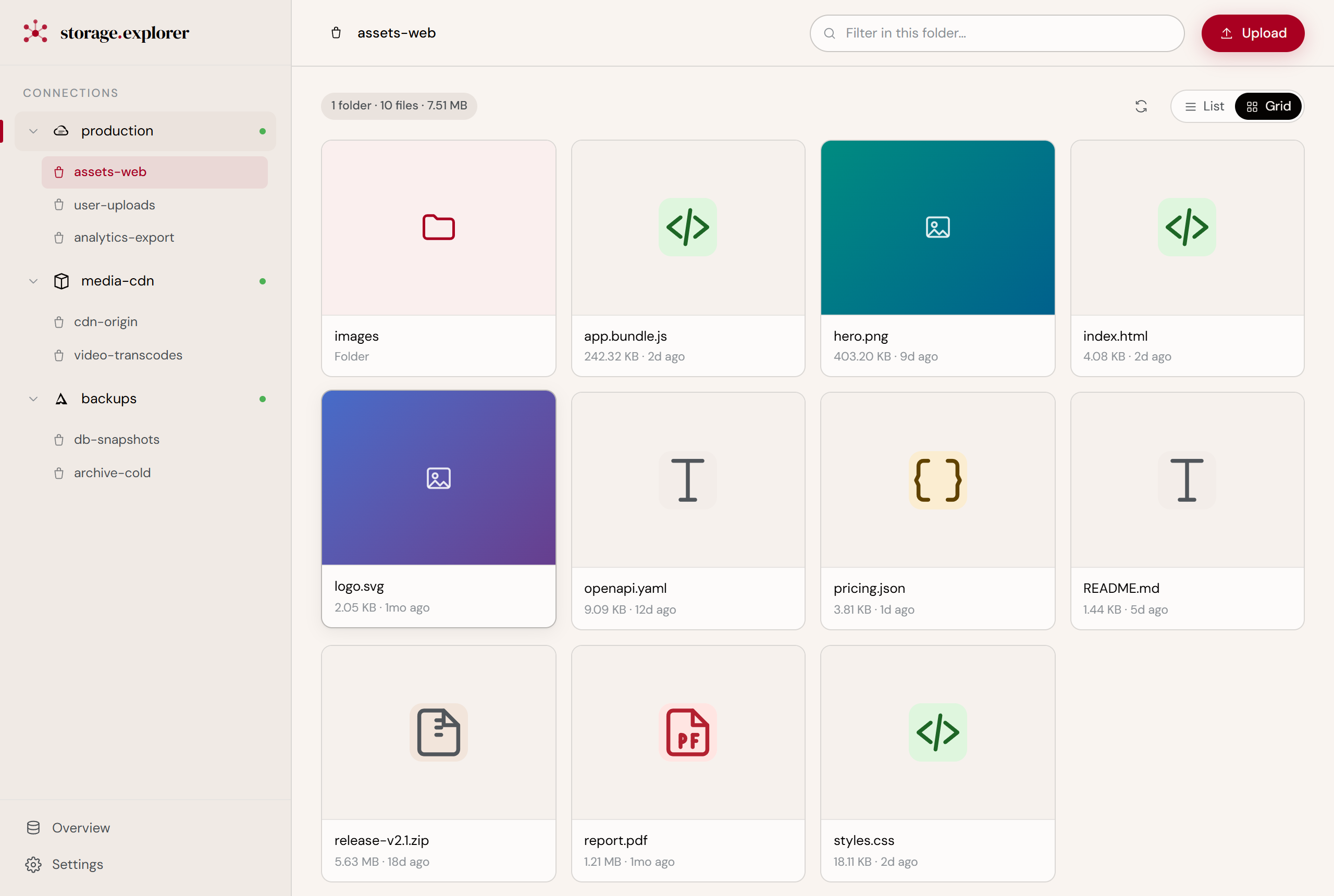Collapse the production connection chevron
Screen dimensions: 1334x896
pyautogui.click(x=33, y=131)
